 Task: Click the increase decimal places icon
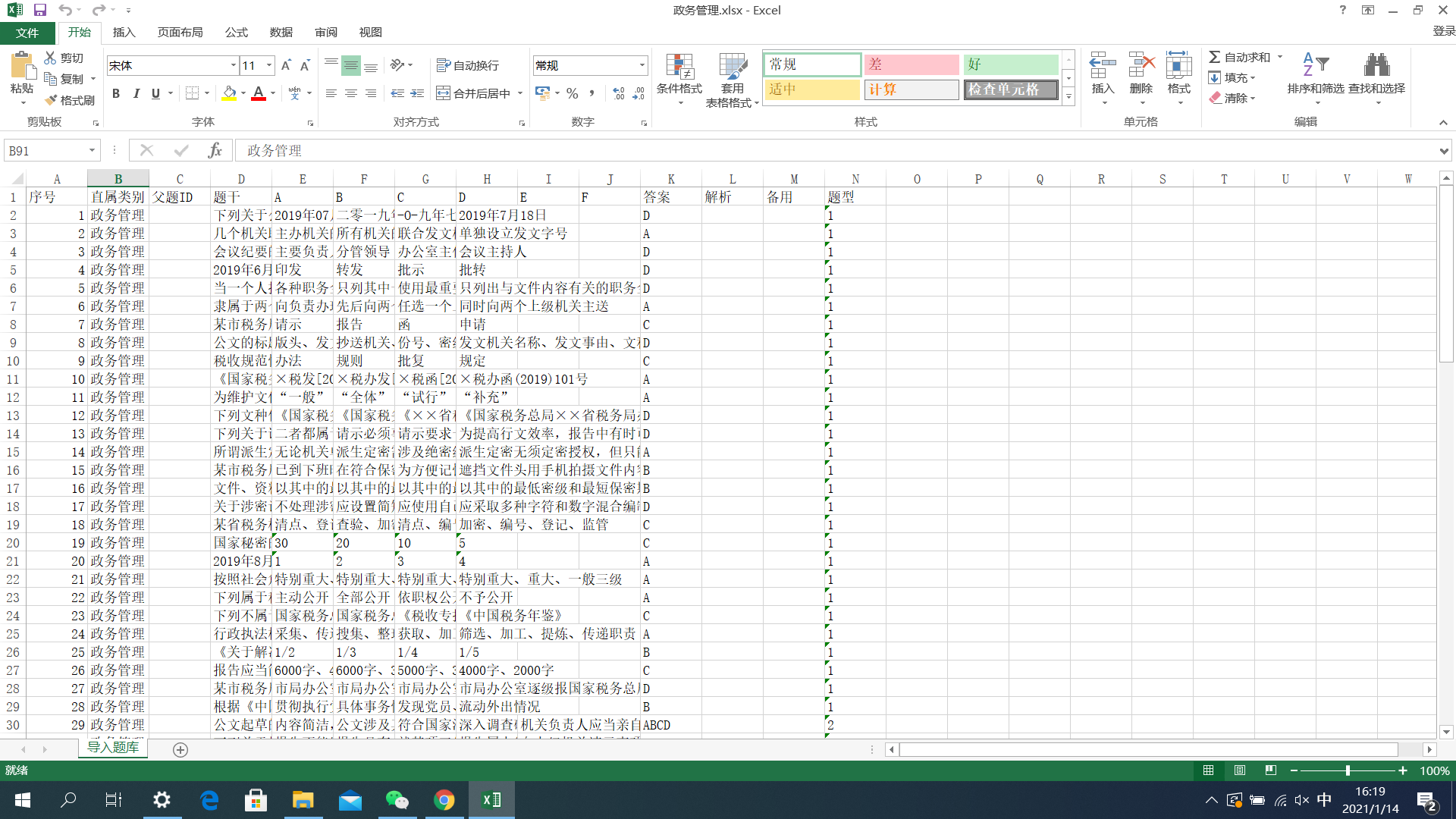(619, 93)
